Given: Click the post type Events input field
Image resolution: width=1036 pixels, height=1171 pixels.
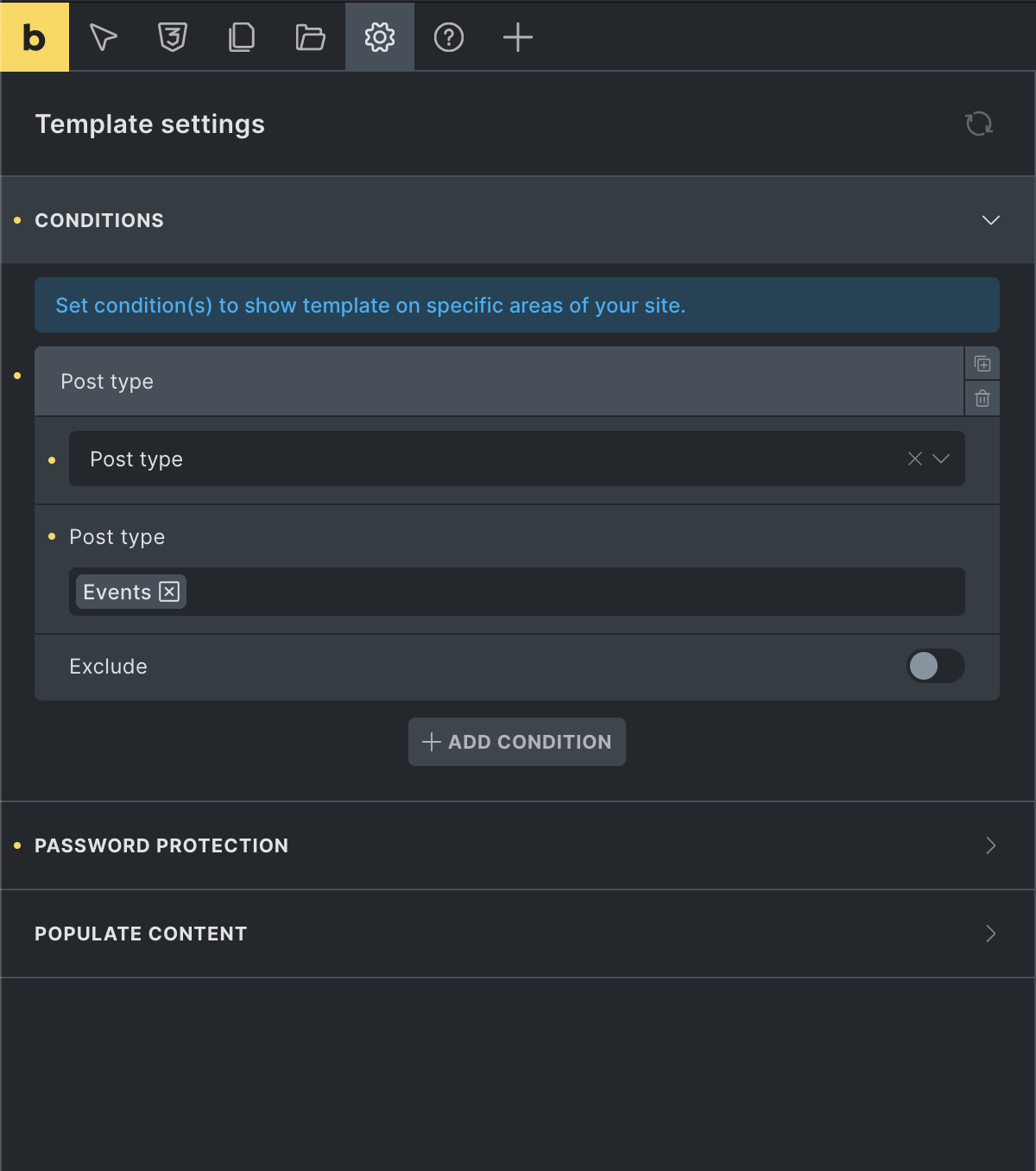Looking at the screenshot, I should tap(570, 592).
